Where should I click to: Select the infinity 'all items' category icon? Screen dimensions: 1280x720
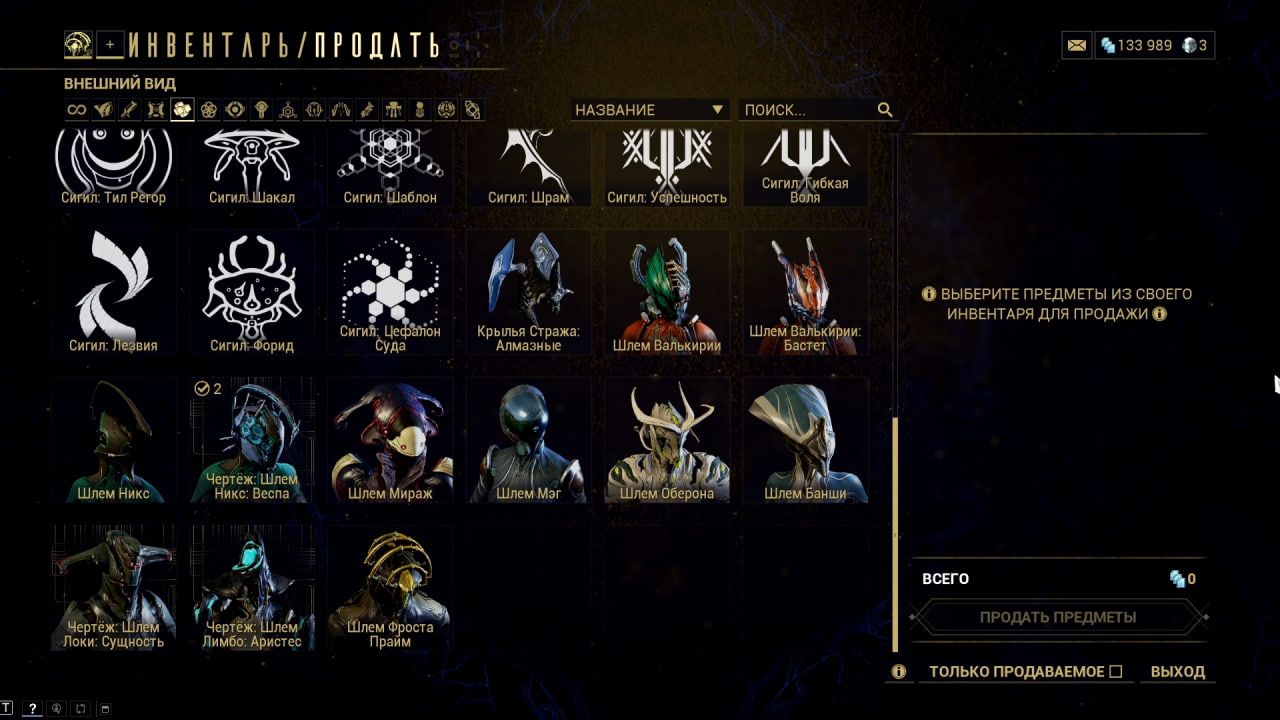click(x=76, y=110)
